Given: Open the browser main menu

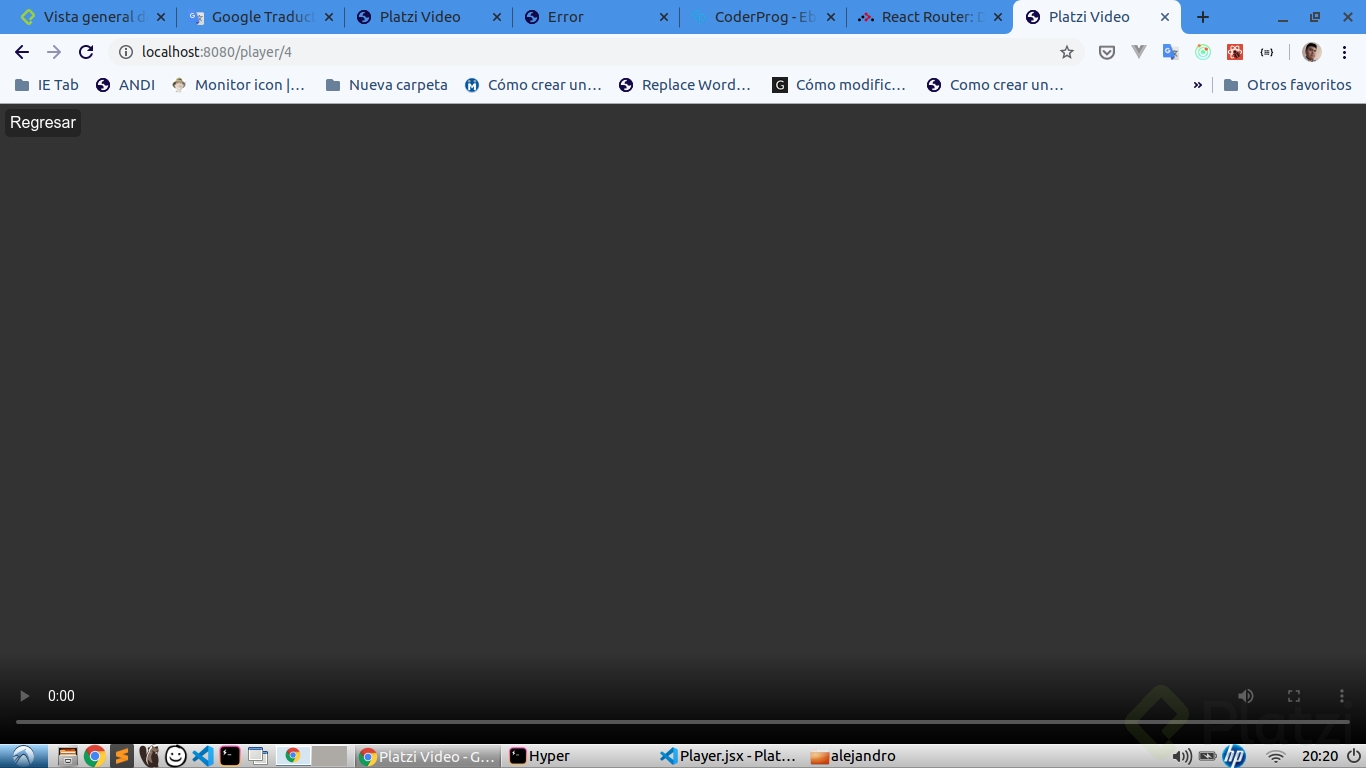Looking at the screenshot, I should [x=1345, y=52].
